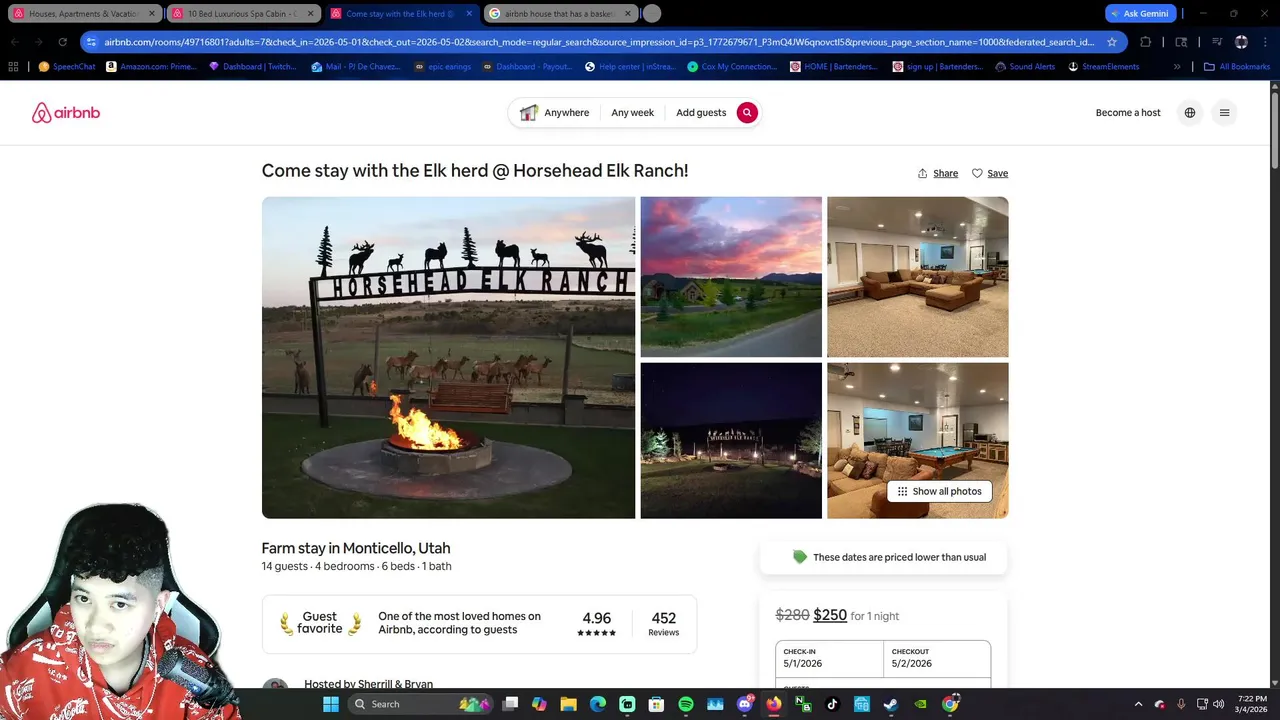Open TikTok from taskbar
Viewport: 1280px width, 720px height.
pos(832,704)
